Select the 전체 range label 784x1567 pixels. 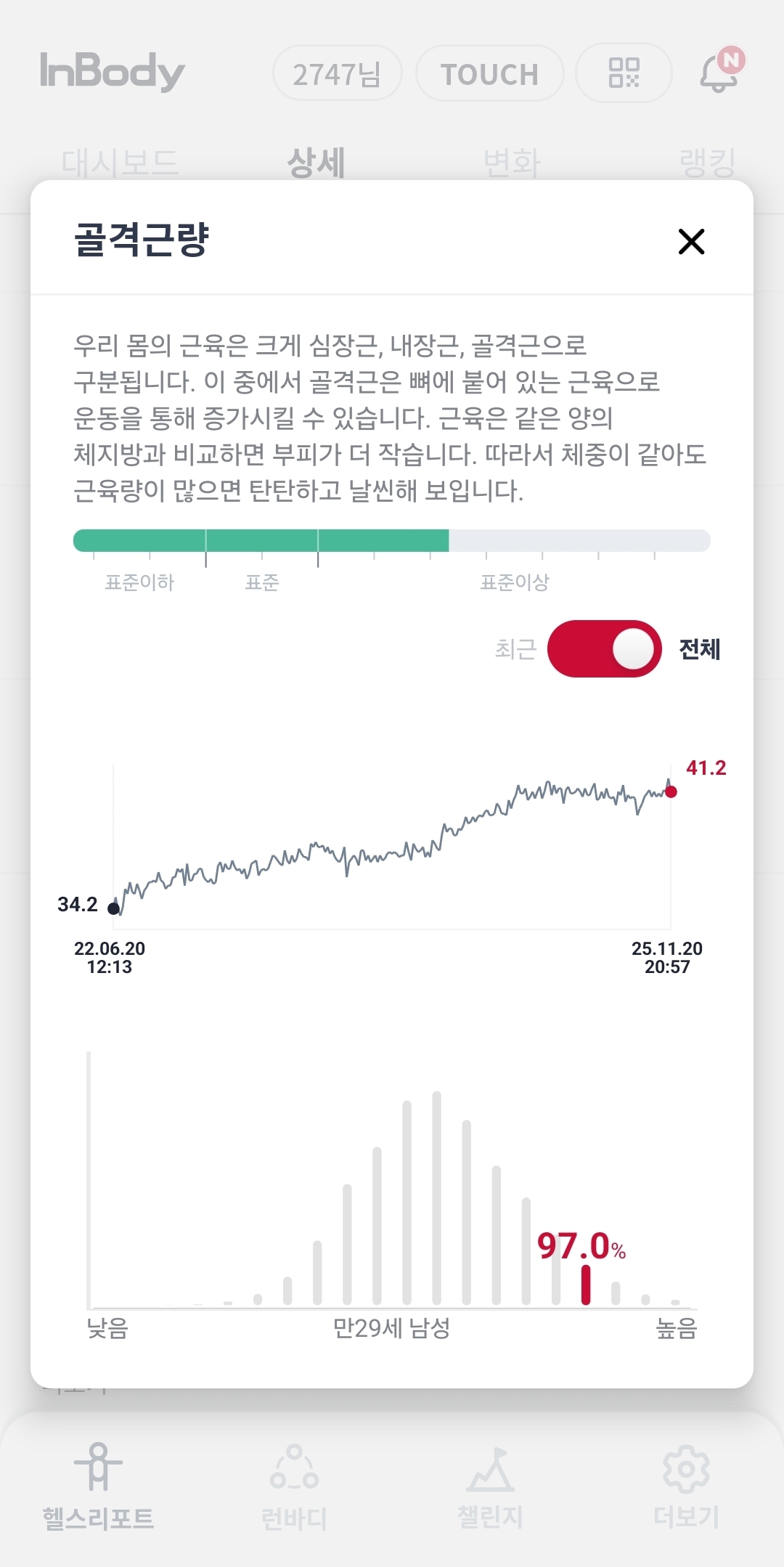click(x=699, y=648)
